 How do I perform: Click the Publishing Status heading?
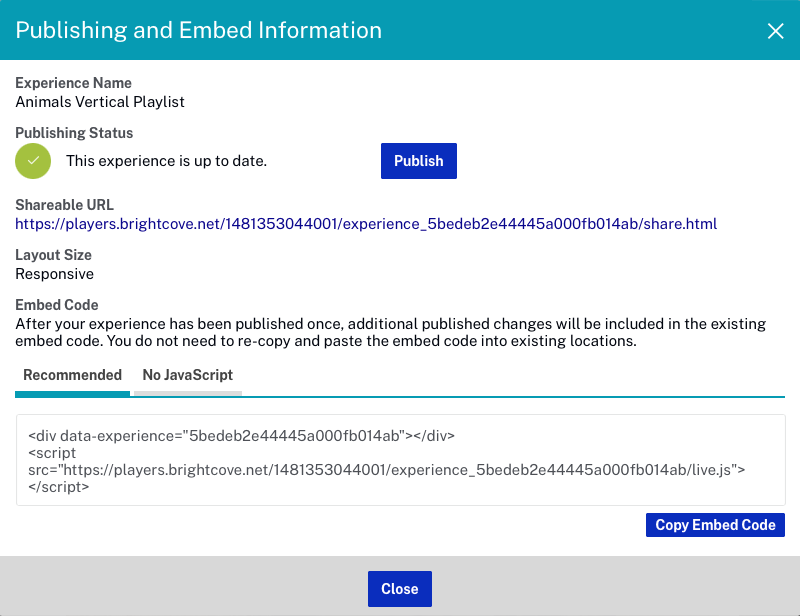74,133
